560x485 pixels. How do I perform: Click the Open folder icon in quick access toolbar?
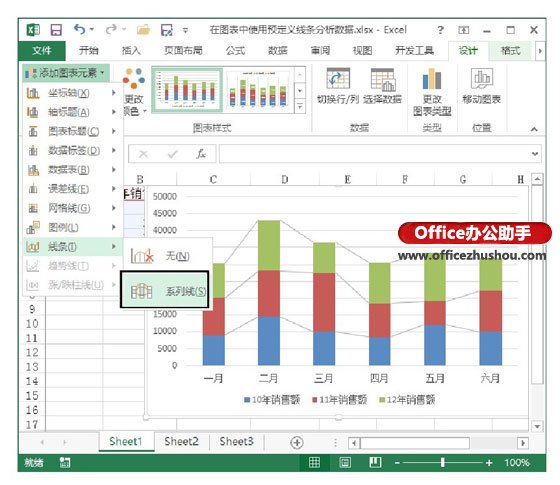pos(143,30)
